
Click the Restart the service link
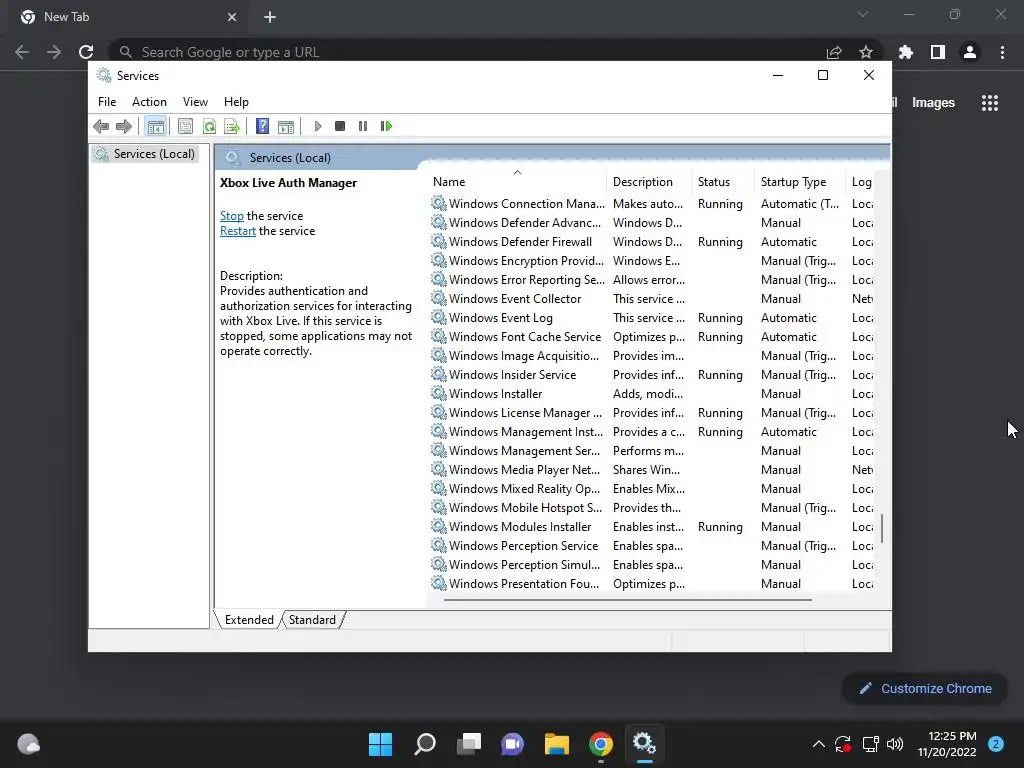point(238,231)
